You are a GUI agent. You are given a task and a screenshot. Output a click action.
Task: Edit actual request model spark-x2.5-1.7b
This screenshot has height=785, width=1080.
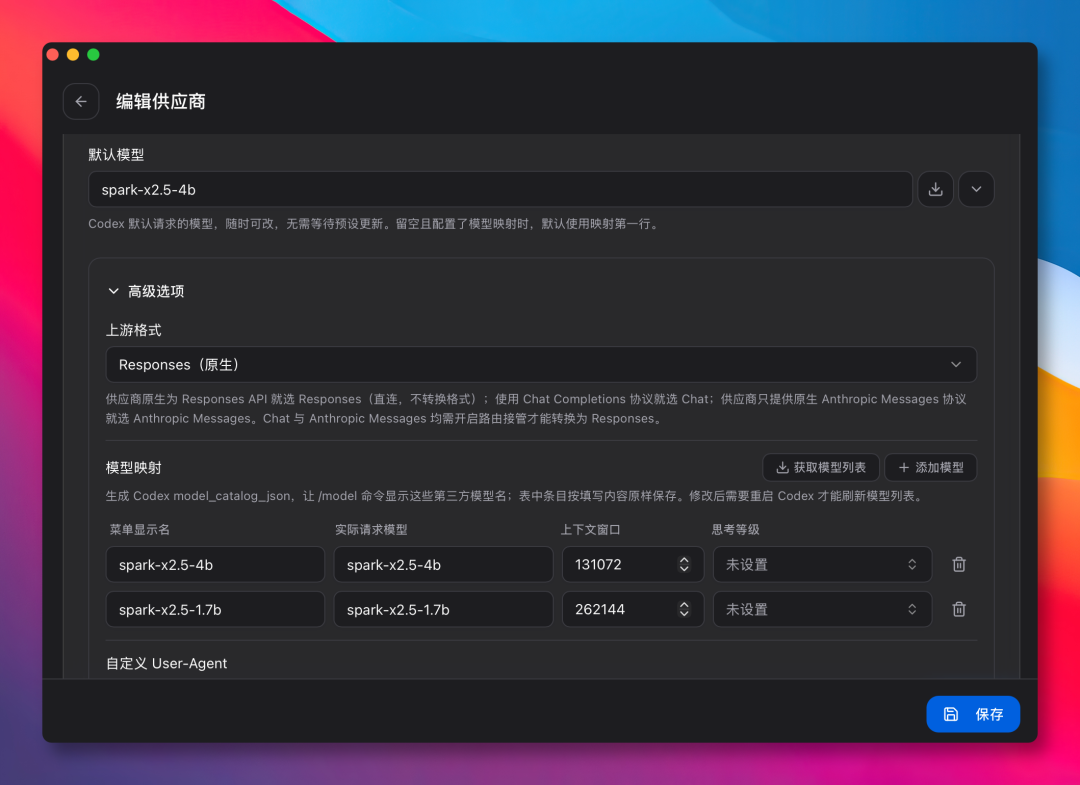[x=443, y=609]
